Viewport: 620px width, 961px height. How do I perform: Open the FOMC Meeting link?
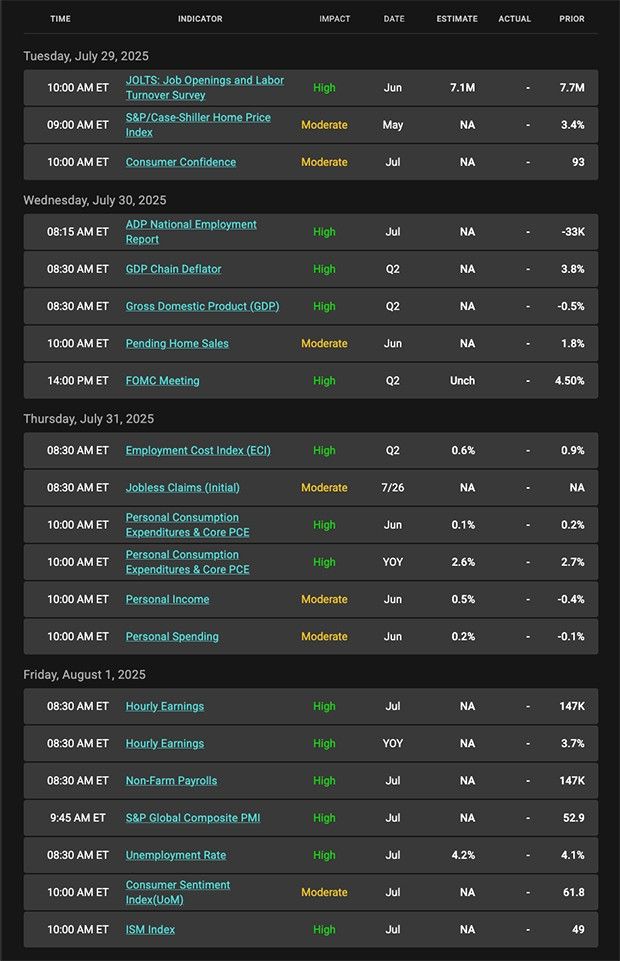pyautogui.click(x=162, y=380)
